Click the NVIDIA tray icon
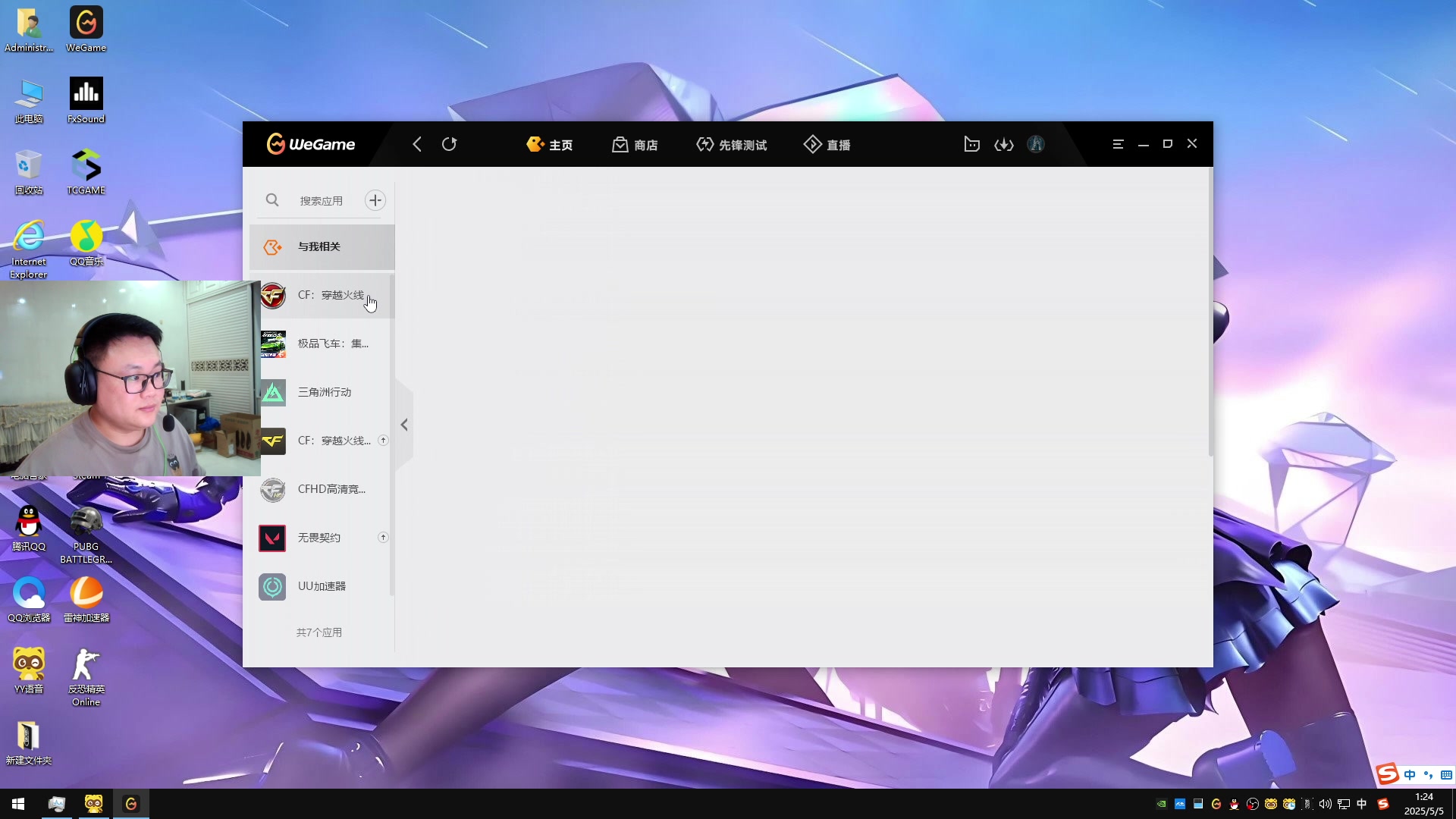 [x=1161, y=804]
